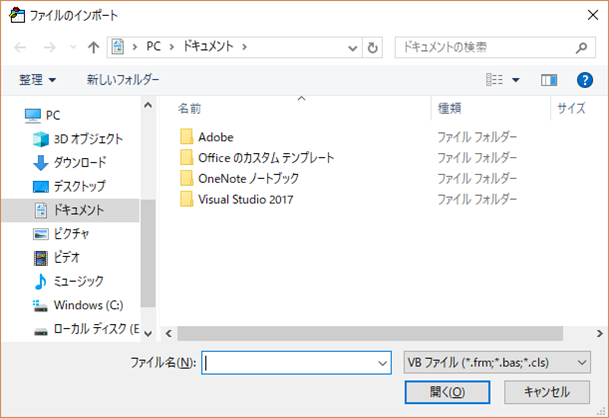The height and width of the screenshot is (418, 609).
Task: Open ピクチャ in the sidebar
Action: click(71, 234)
